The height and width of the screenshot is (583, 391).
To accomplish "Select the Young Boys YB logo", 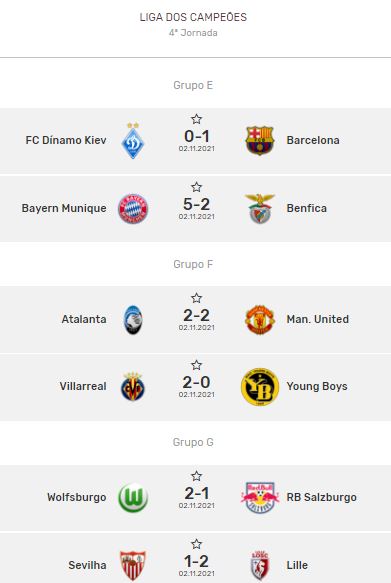I will [260, 387].
